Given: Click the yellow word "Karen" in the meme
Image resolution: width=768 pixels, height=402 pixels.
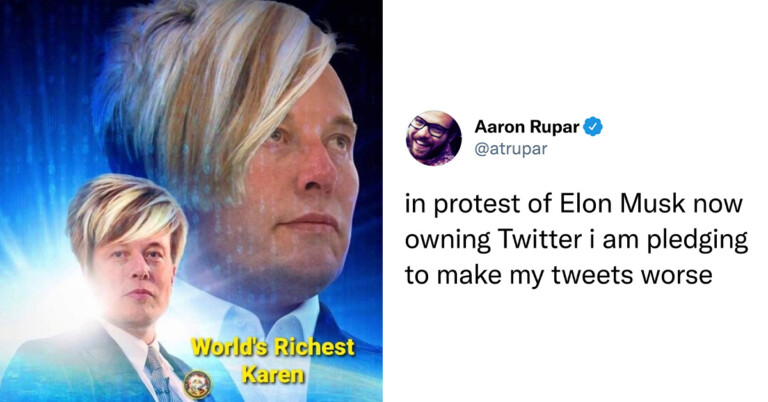Looking at the screenshot, I should (273, 375).
